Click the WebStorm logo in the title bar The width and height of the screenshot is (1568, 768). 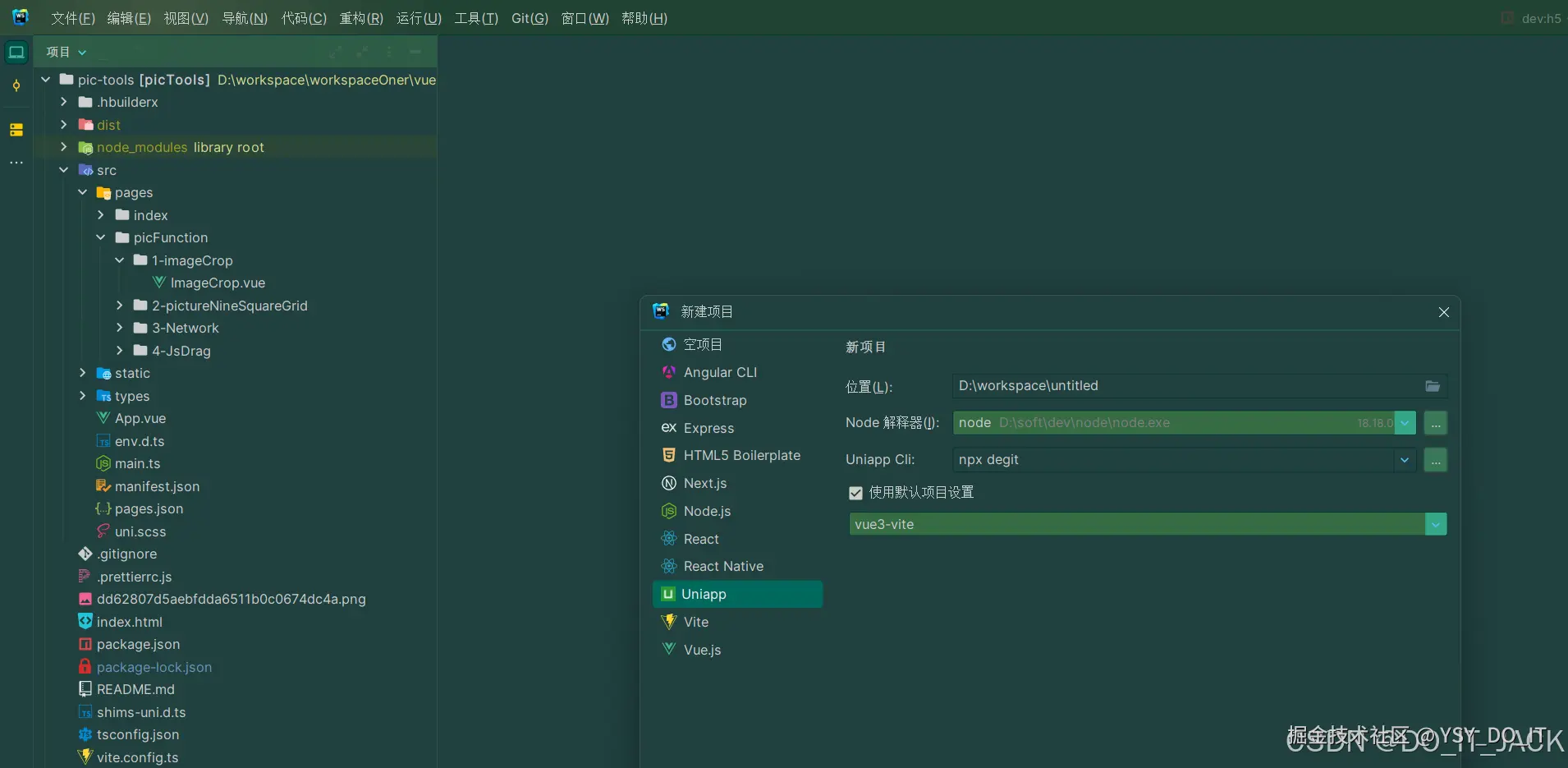pyautogui.click(x=21, y=17)
